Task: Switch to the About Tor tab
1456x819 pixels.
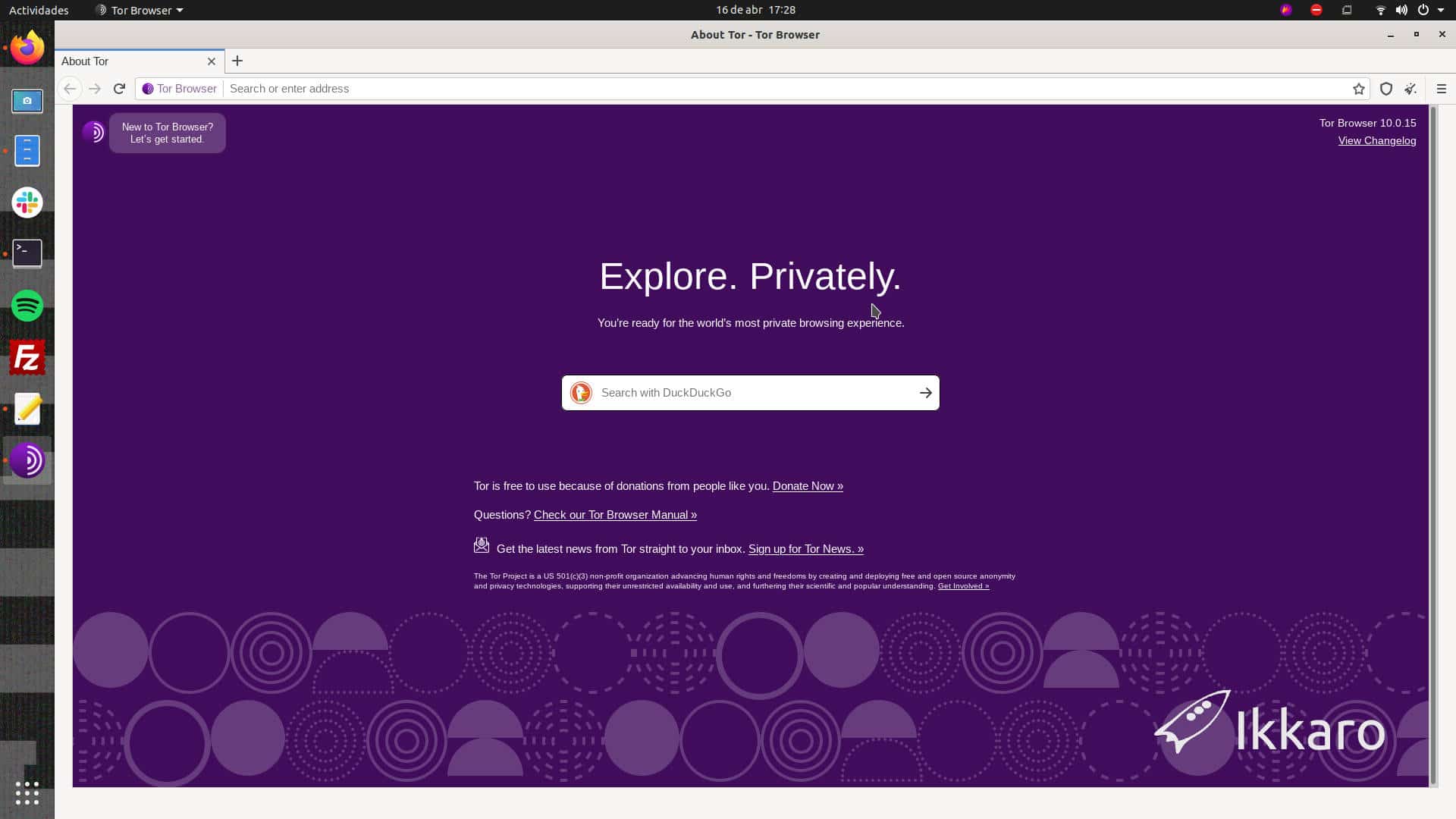Action: pyautogui.click(x=114, y=61)
